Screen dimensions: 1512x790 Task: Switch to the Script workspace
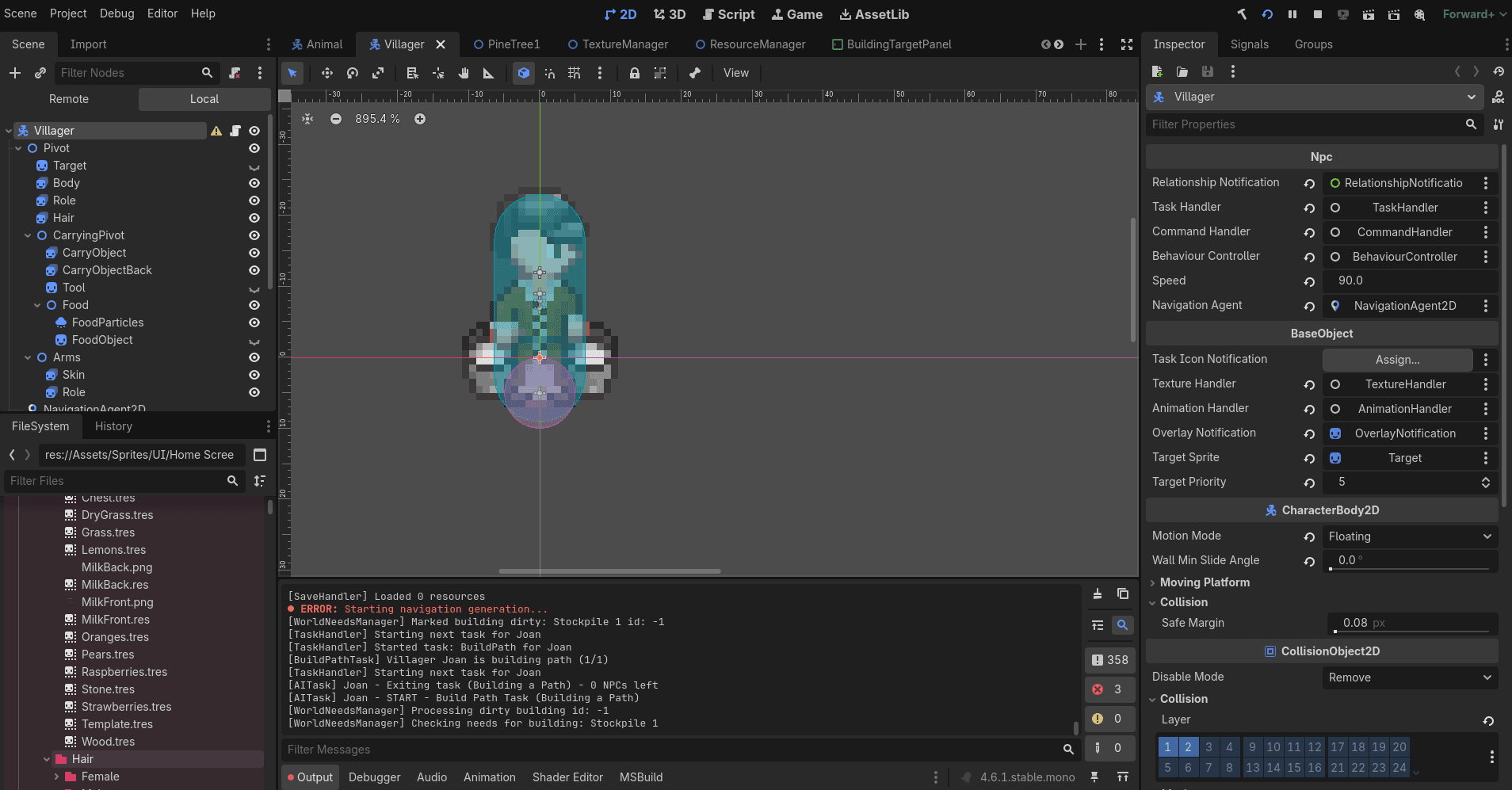728,14
